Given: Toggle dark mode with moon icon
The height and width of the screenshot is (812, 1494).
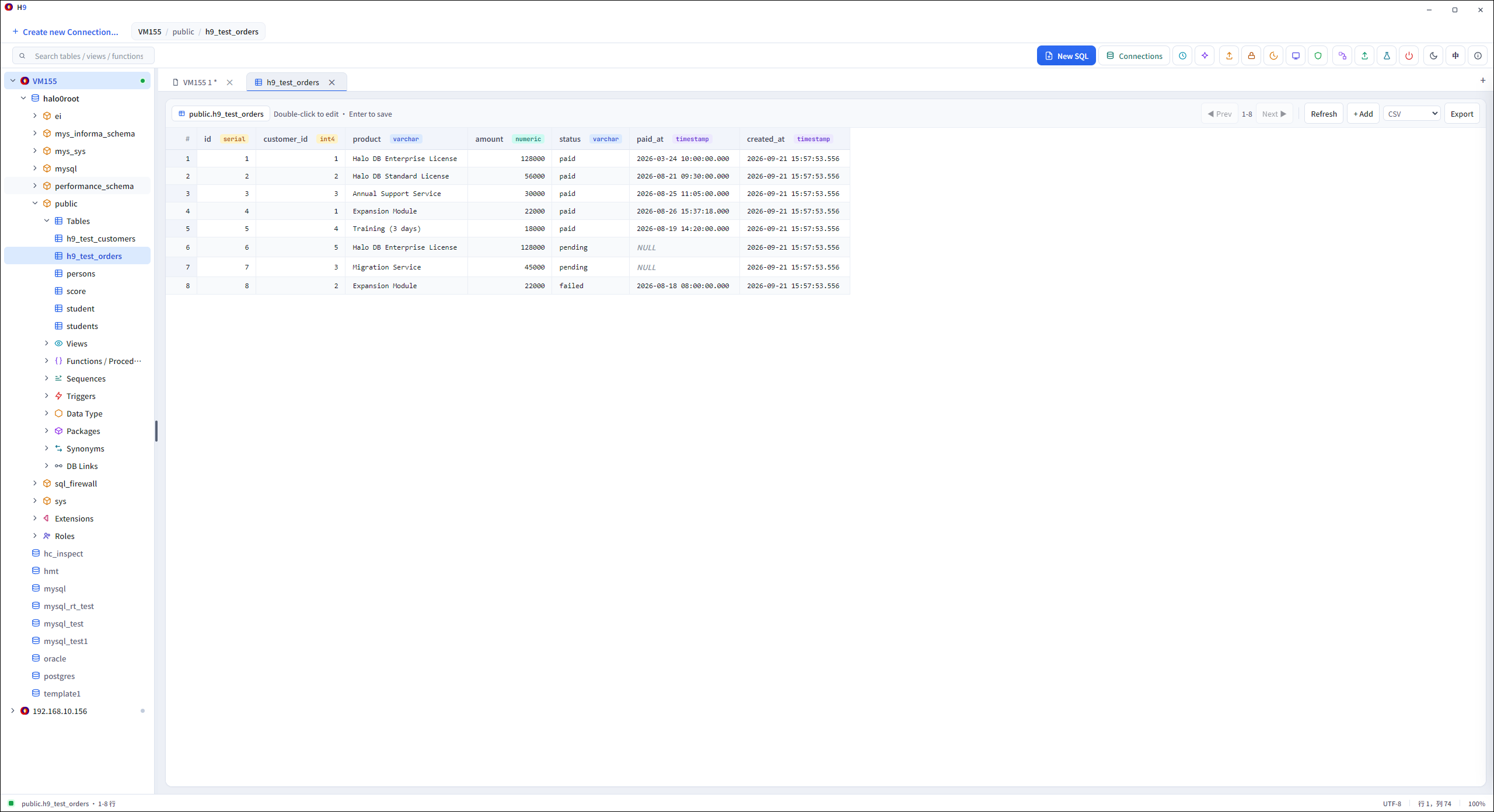Looking at the screenshot, I should click(1433, 56).
